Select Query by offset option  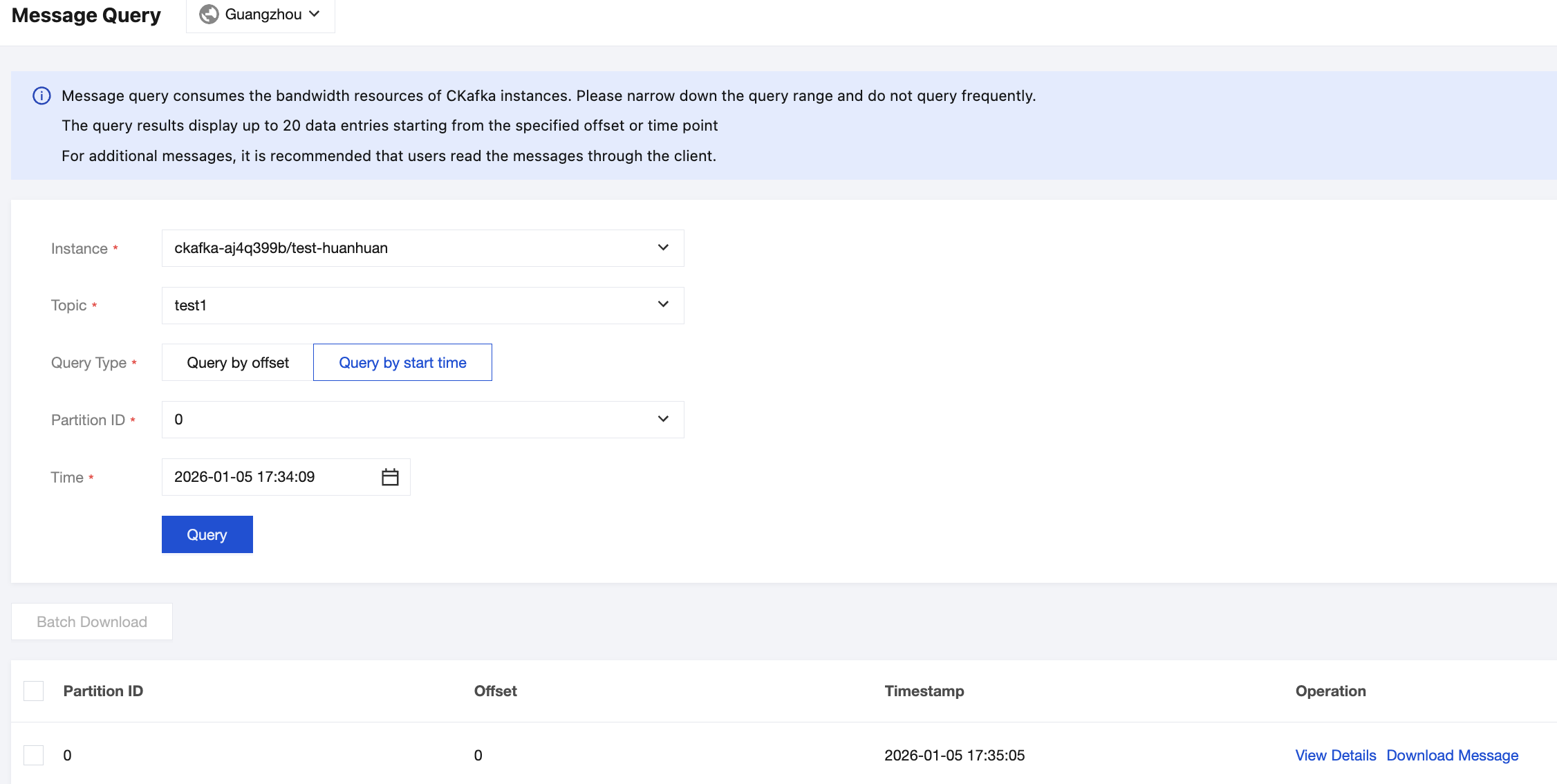pos(237,362)
